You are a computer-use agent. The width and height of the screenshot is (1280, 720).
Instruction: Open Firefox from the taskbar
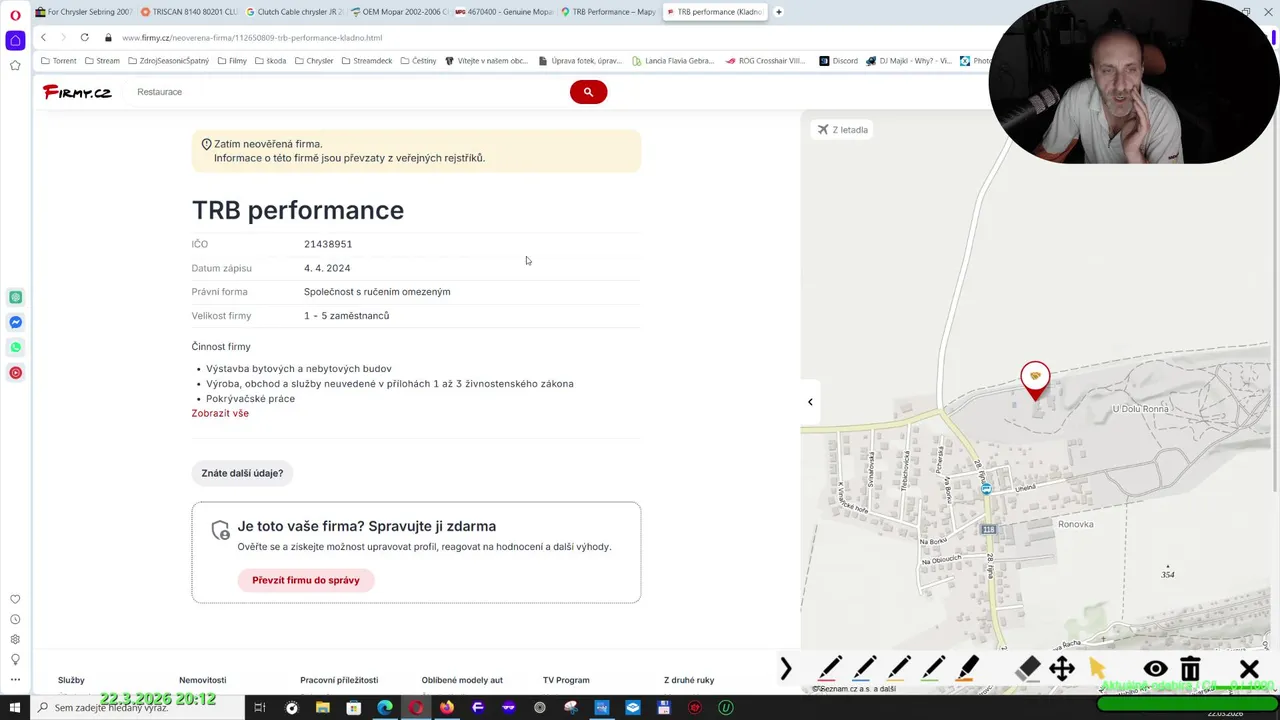click(447, 708)
